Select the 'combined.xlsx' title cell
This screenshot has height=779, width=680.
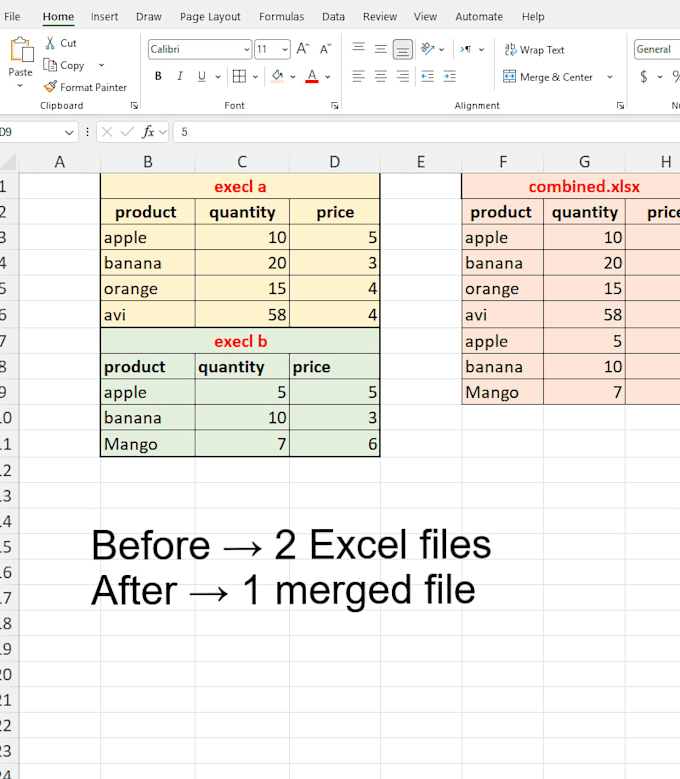tap(571, 186)
